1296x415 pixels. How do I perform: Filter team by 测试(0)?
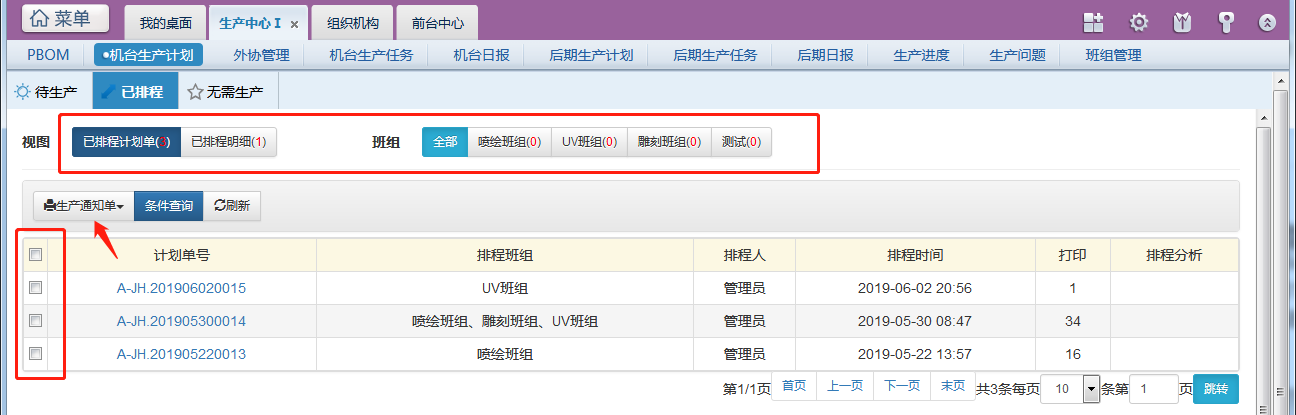coord(741,142)
